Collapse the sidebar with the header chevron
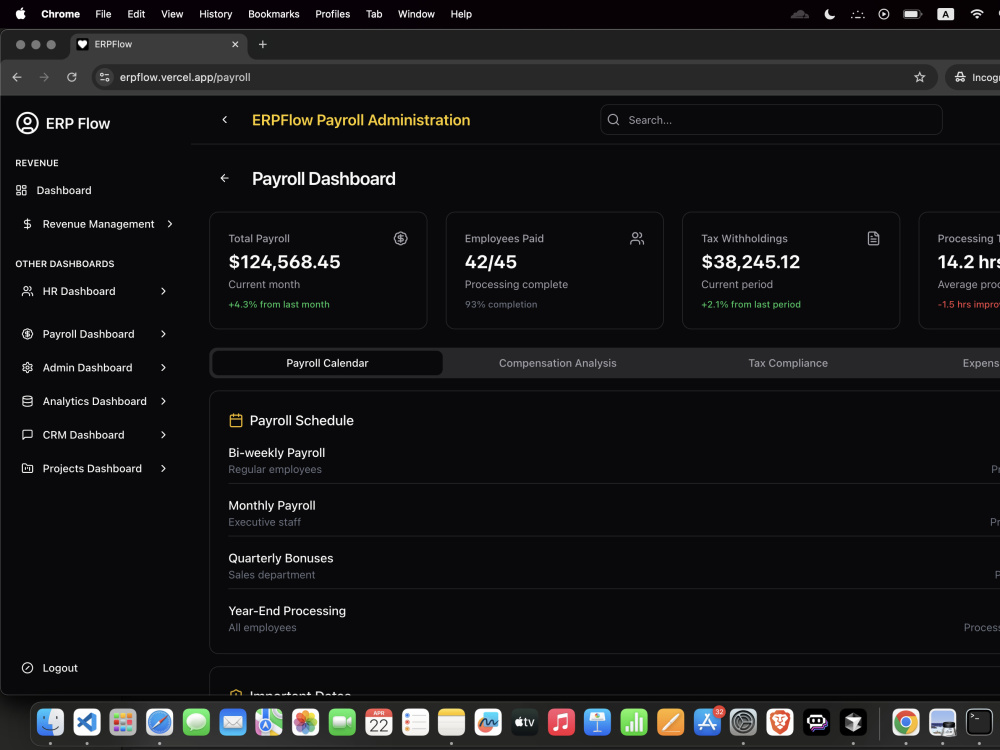Image resolution: width=1000 pixels, height=750 pixels. pos(224,120)
